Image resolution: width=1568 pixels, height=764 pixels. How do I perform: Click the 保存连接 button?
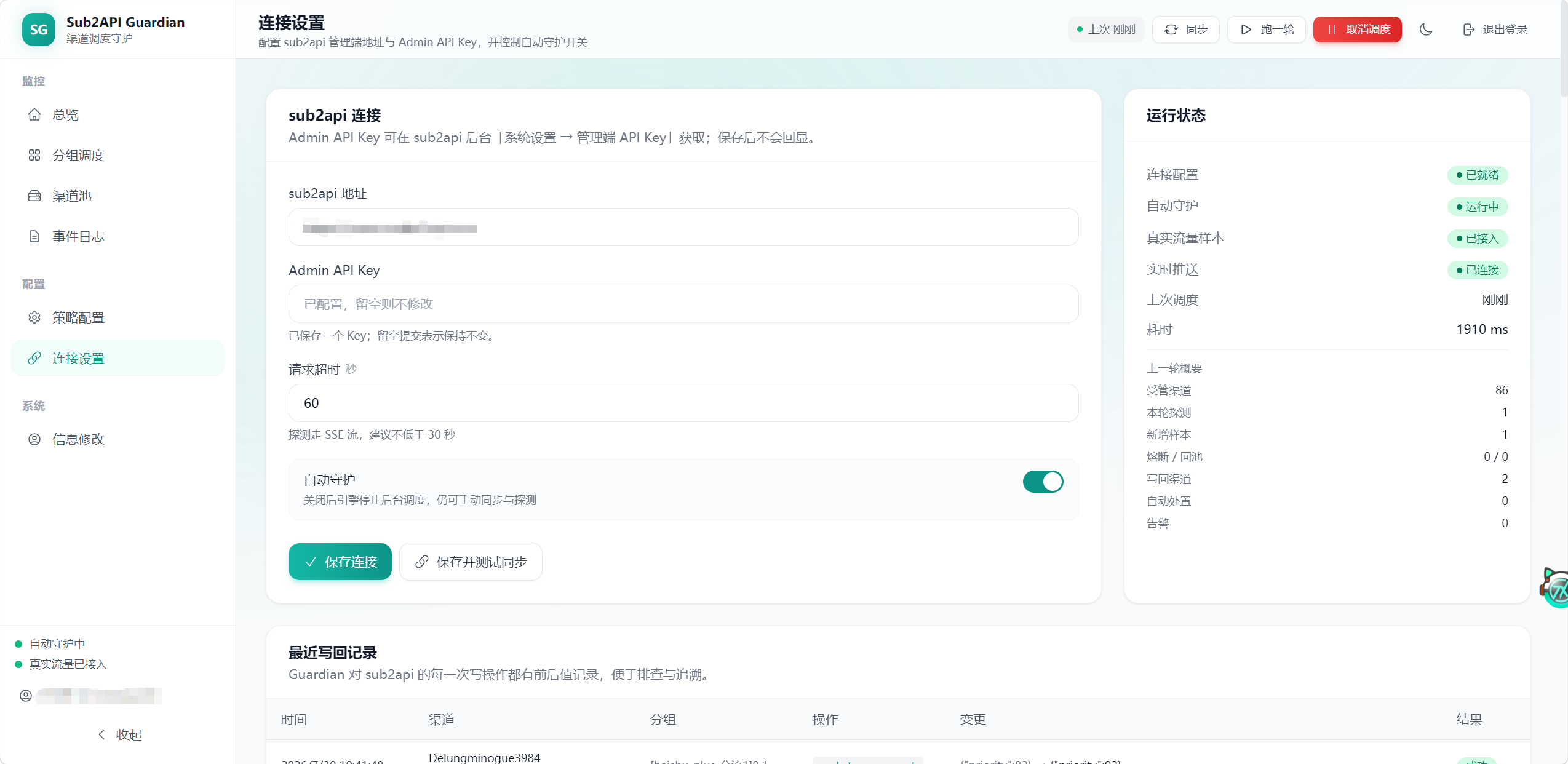coord(340,562)
